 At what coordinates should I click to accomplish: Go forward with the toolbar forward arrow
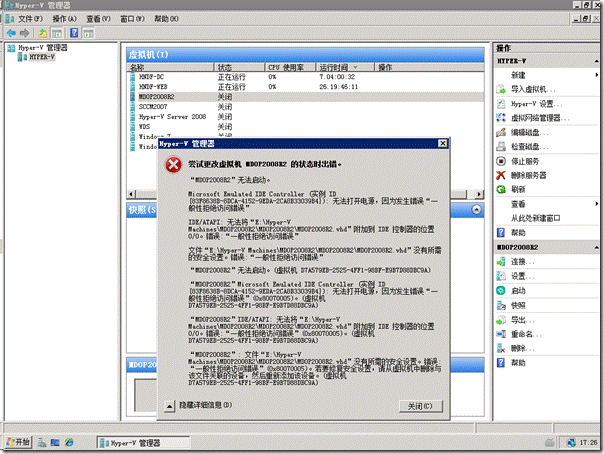pos(25,33)
